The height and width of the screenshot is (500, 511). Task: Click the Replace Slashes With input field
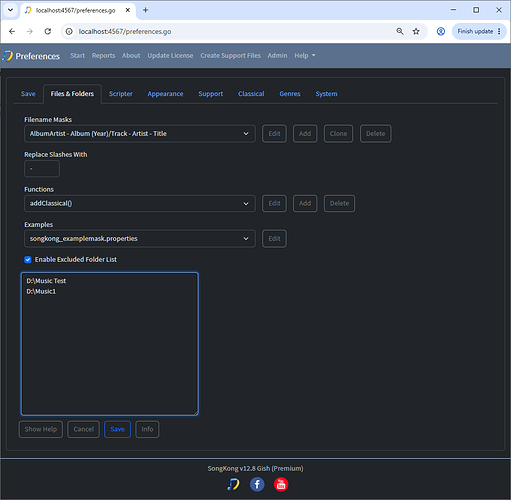(x=42, y=169)
